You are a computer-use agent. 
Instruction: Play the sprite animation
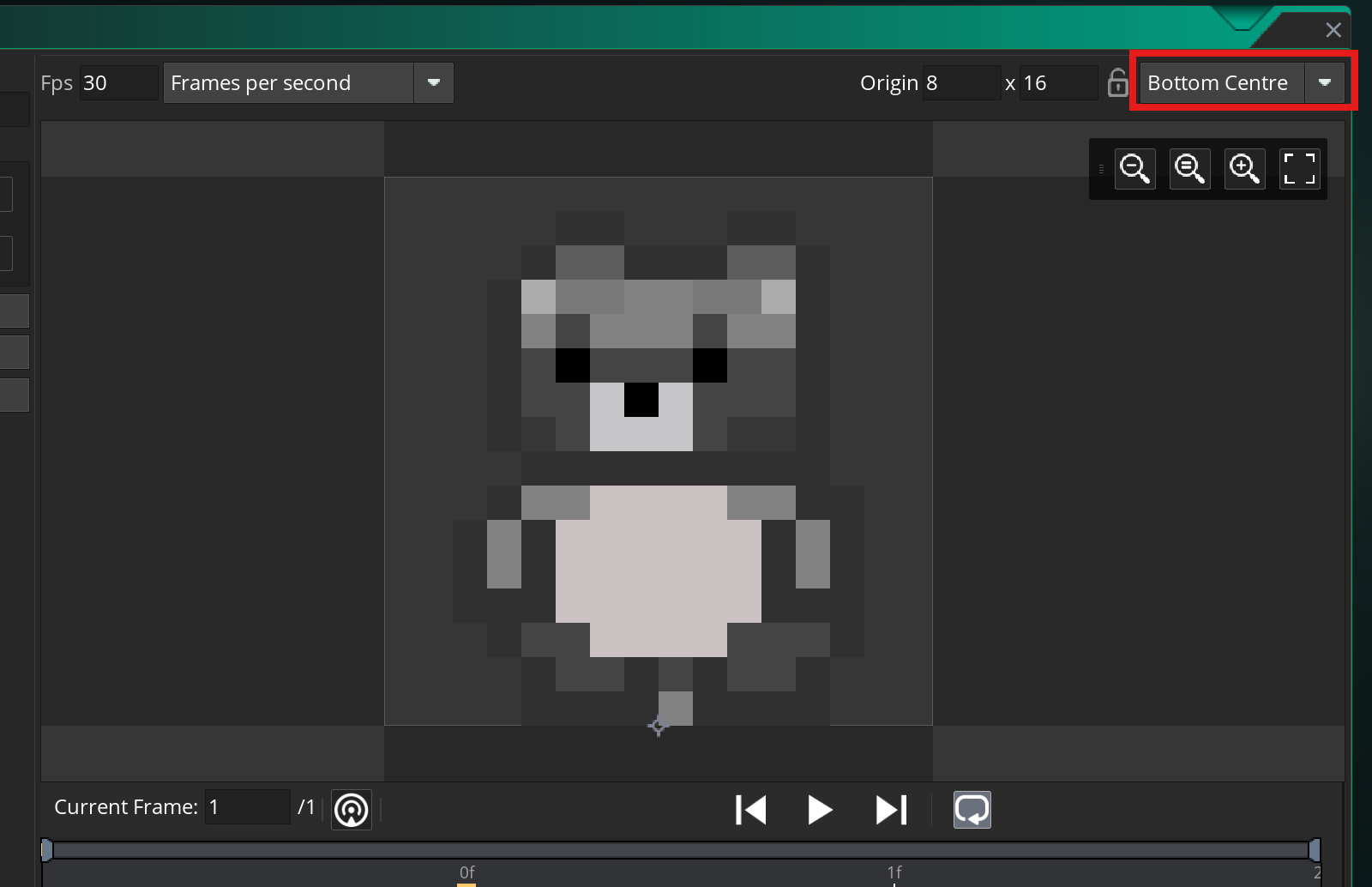[820, 809]
